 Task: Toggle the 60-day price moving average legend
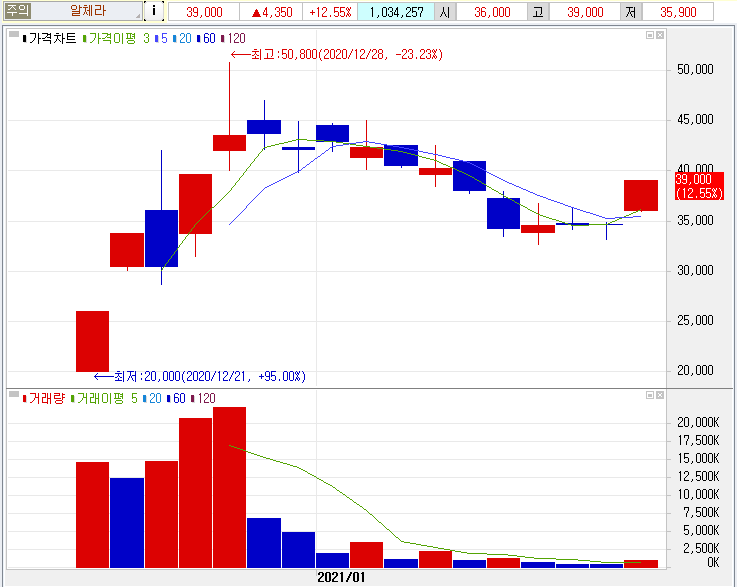pos(206,39)
